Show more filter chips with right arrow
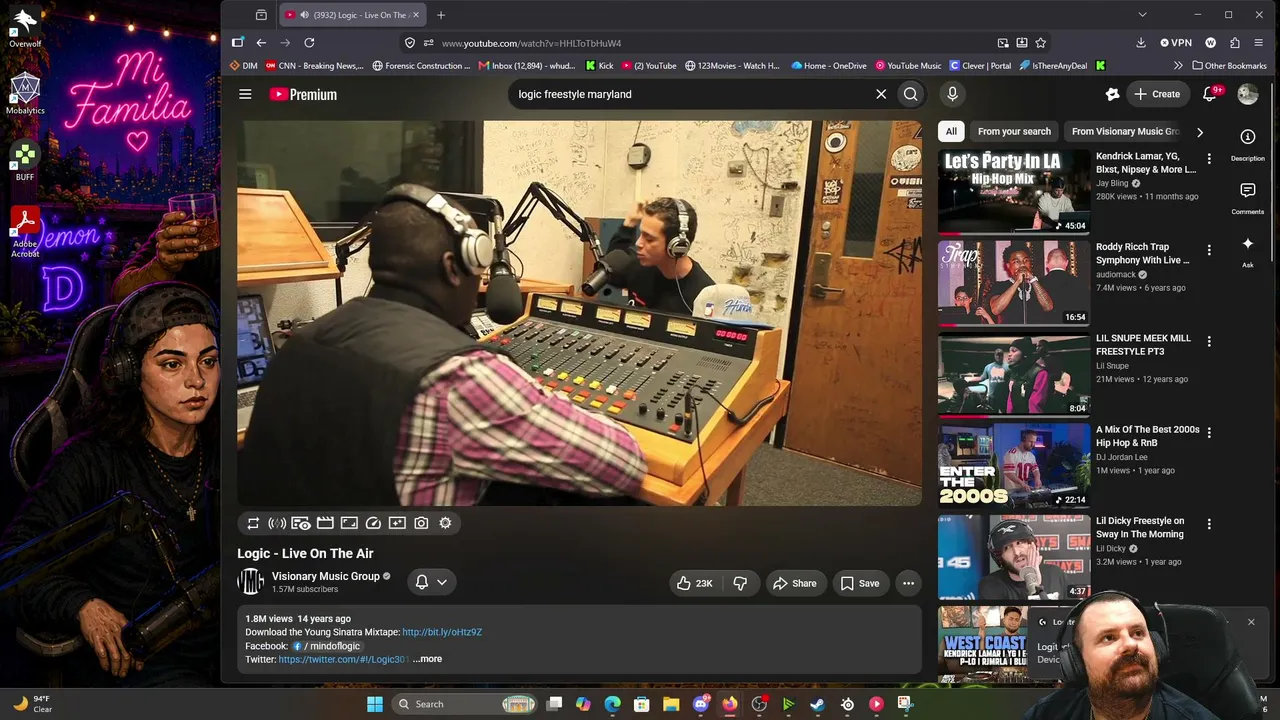This screenshot has height=720, width=1280. [1200, 131]
